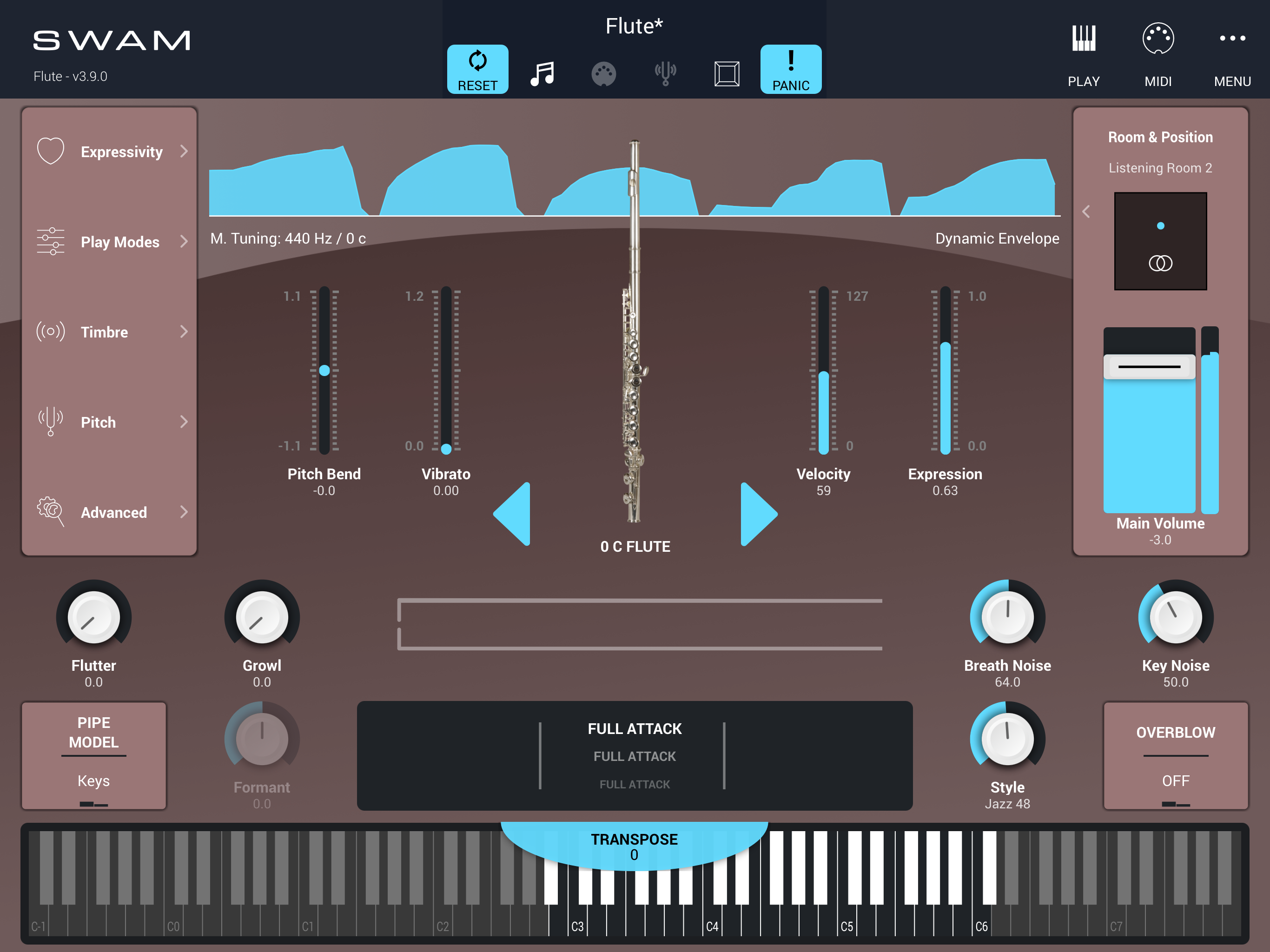
Task: Click the M. Tuning 440 Hz label
Action: pos(288,238)
